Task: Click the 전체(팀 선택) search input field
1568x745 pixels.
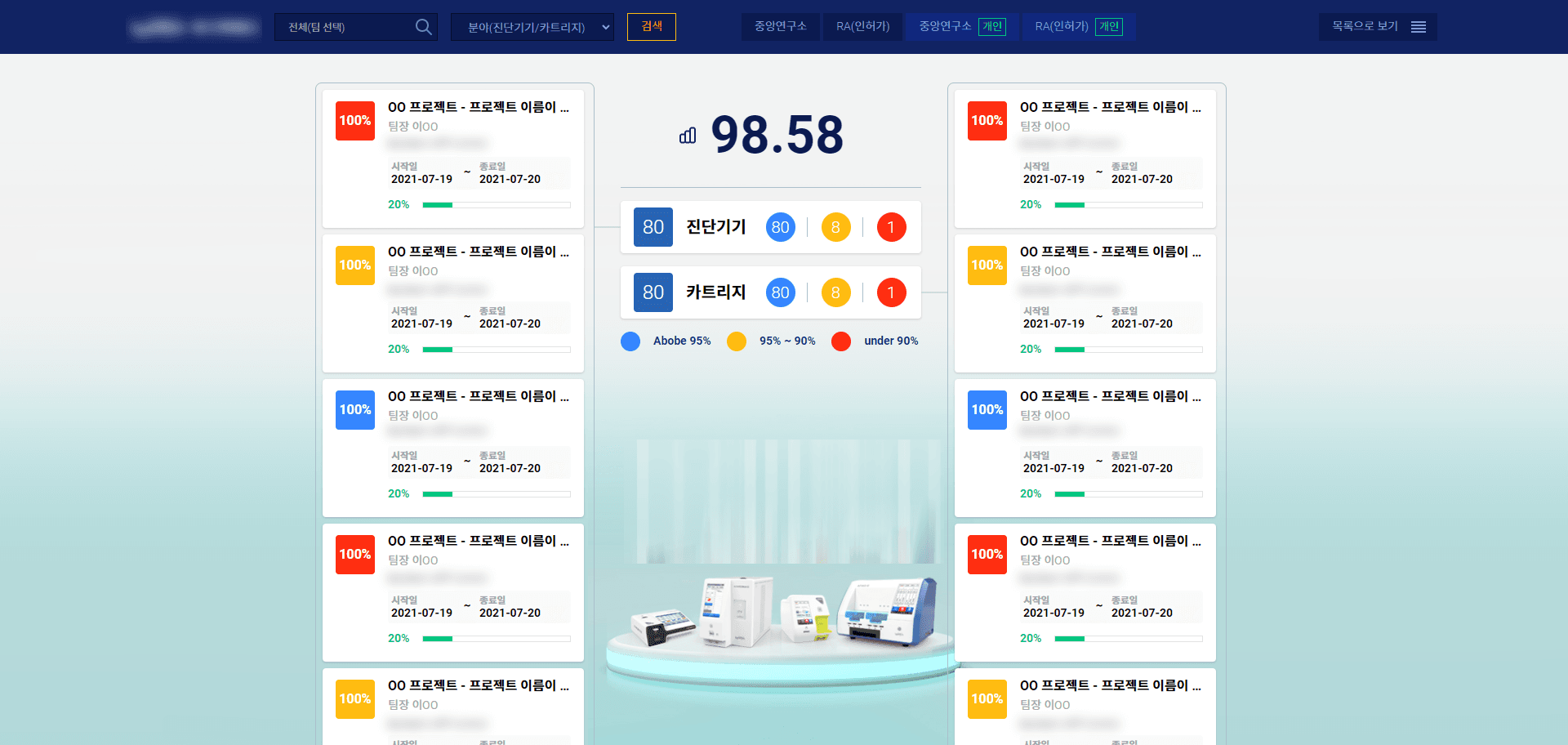Action: pyautogui.click(x=345, y=27)
